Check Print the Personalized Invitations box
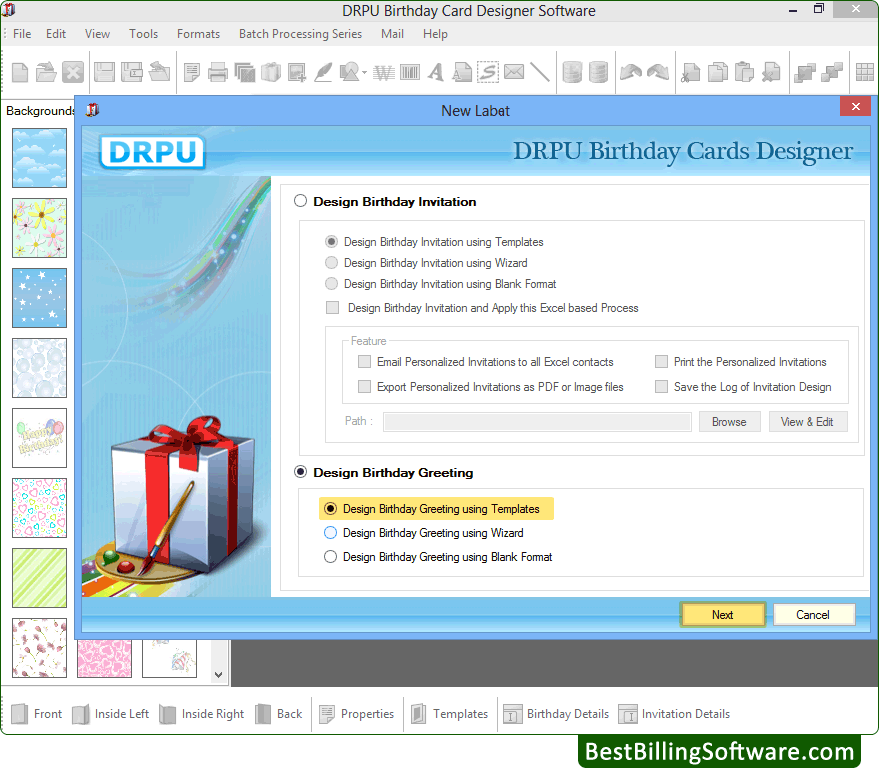 [x=661, y=362]
